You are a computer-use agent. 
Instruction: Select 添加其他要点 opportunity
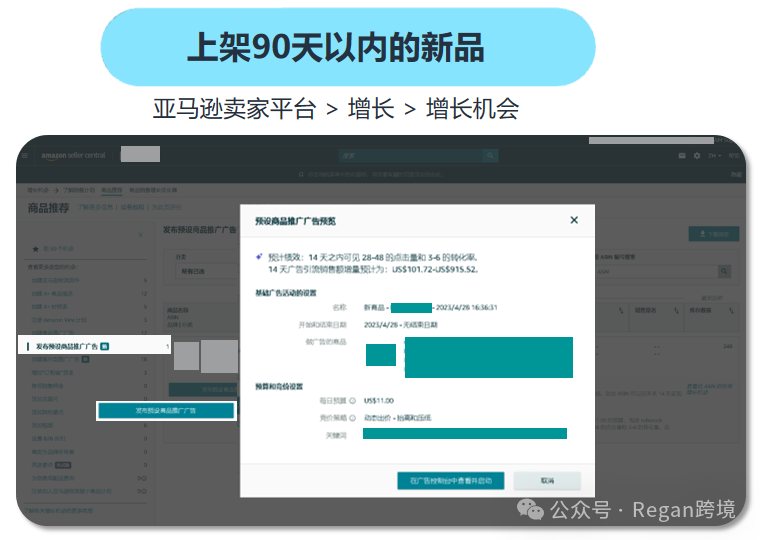(48, 412)
